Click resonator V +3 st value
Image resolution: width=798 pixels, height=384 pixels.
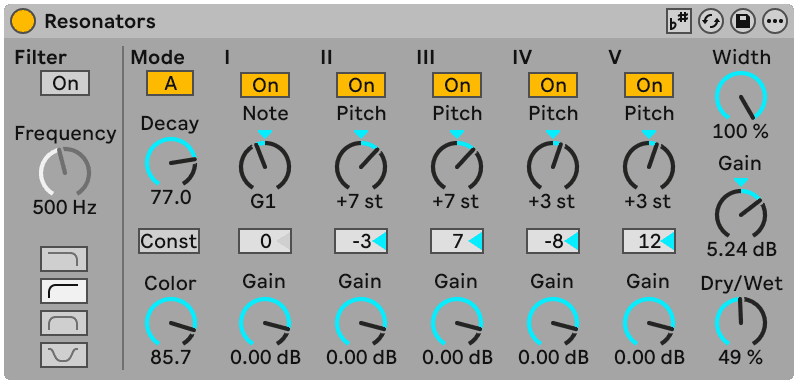point(649,202)
